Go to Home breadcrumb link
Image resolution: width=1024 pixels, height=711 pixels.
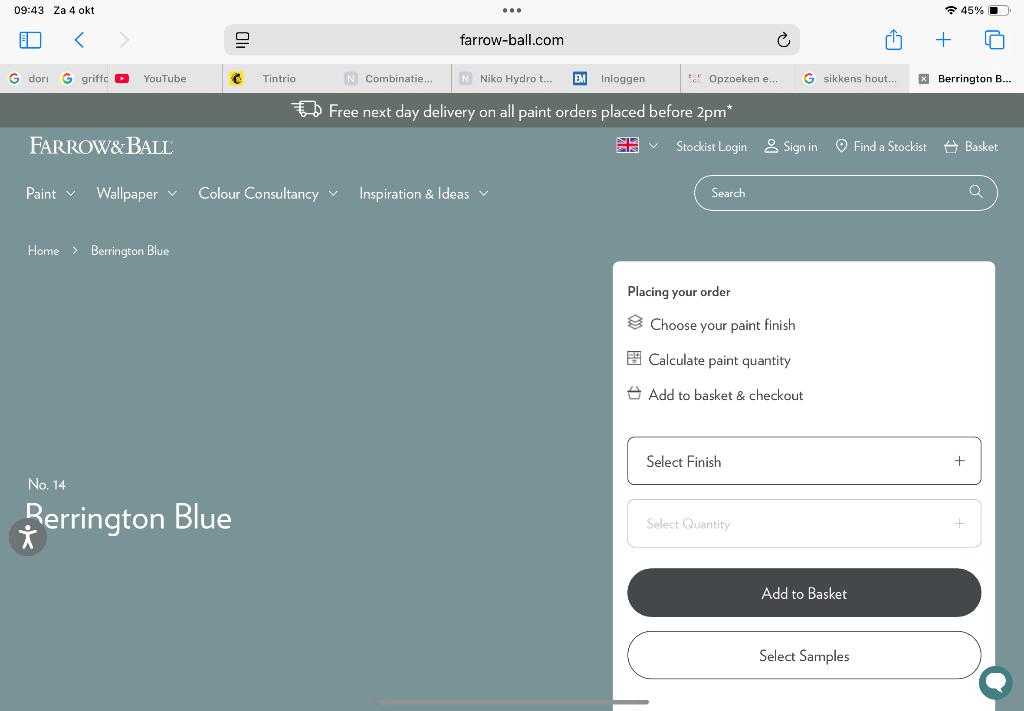(43, 250)
